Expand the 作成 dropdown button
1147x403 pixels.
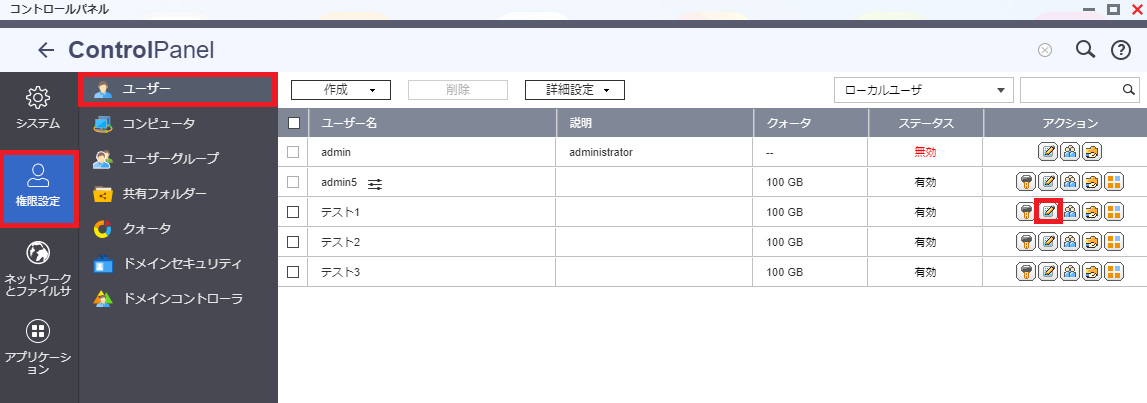point(341,90)
